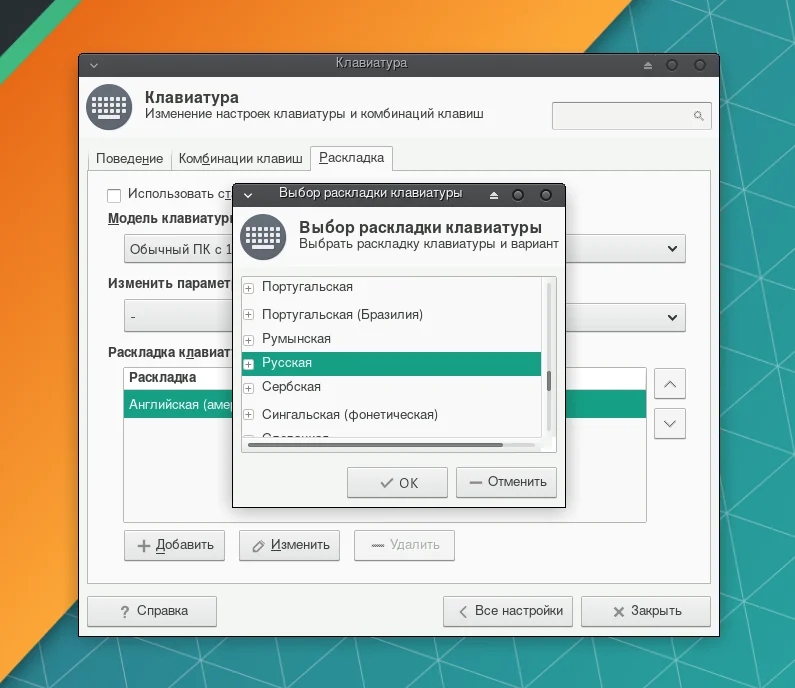Click eject-style button in layout dialog titlebar

493,195
